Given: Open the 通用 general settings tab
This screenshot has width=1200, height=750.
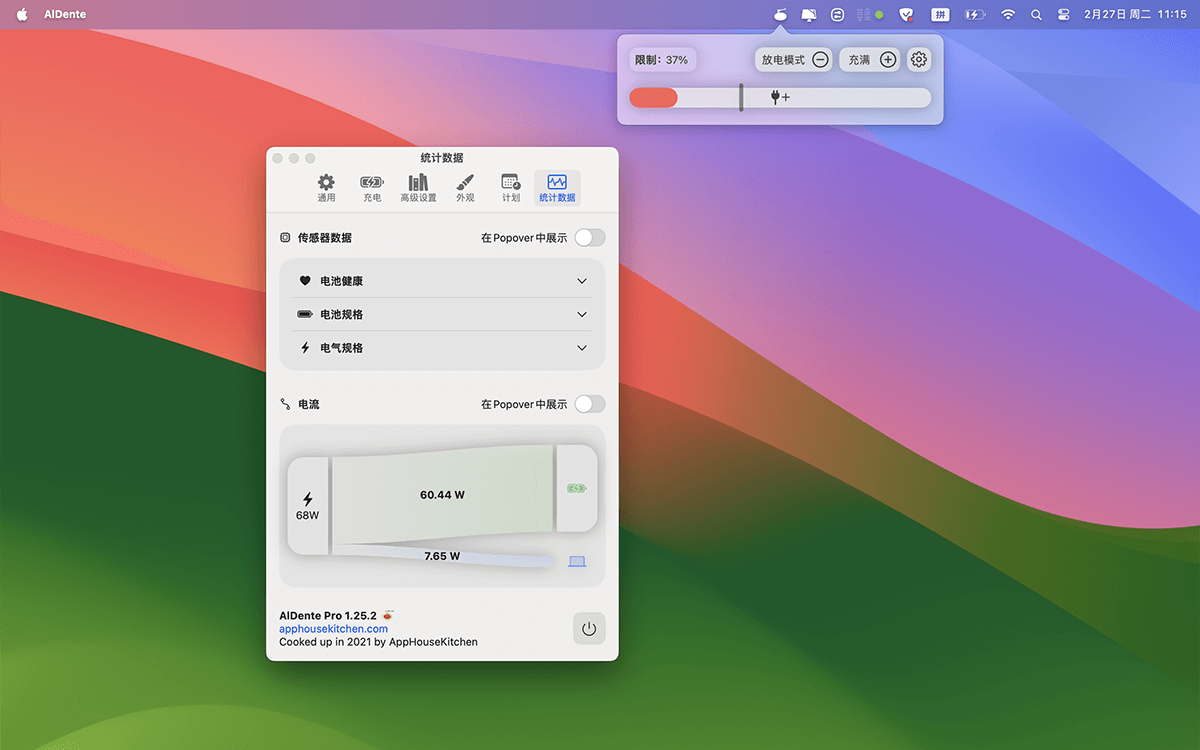Looking at the screenshot, I should [x=326, y=188].
